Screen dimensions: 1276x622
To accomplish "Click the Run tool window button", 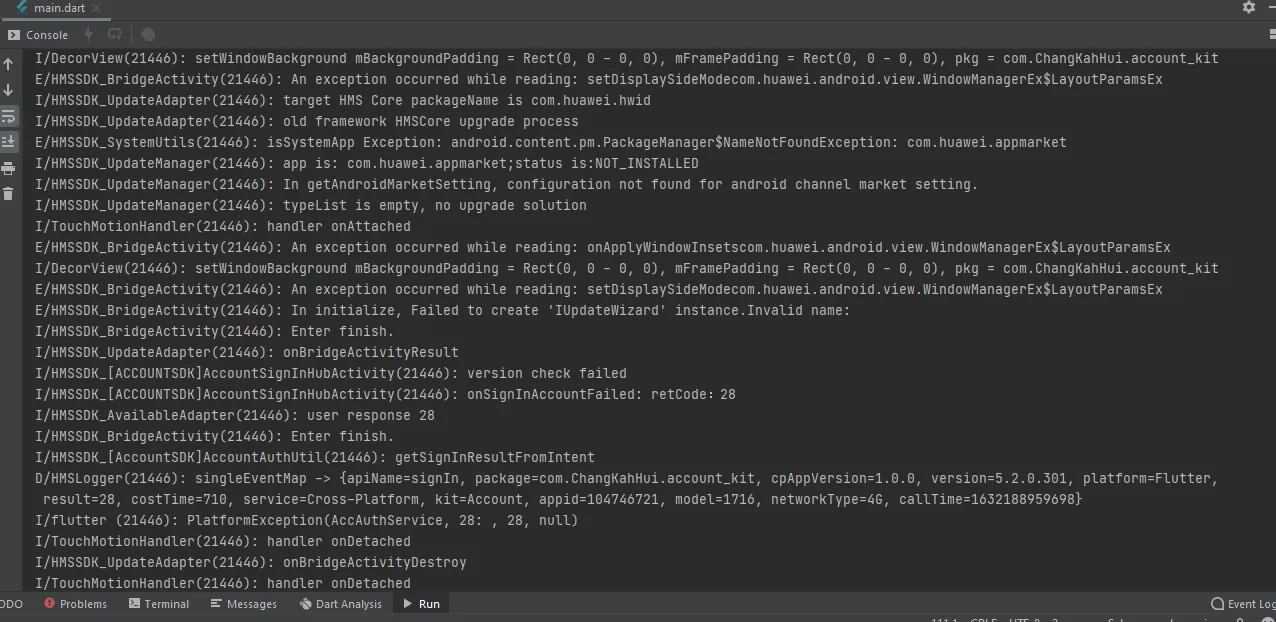I will (x=421, y=604).
